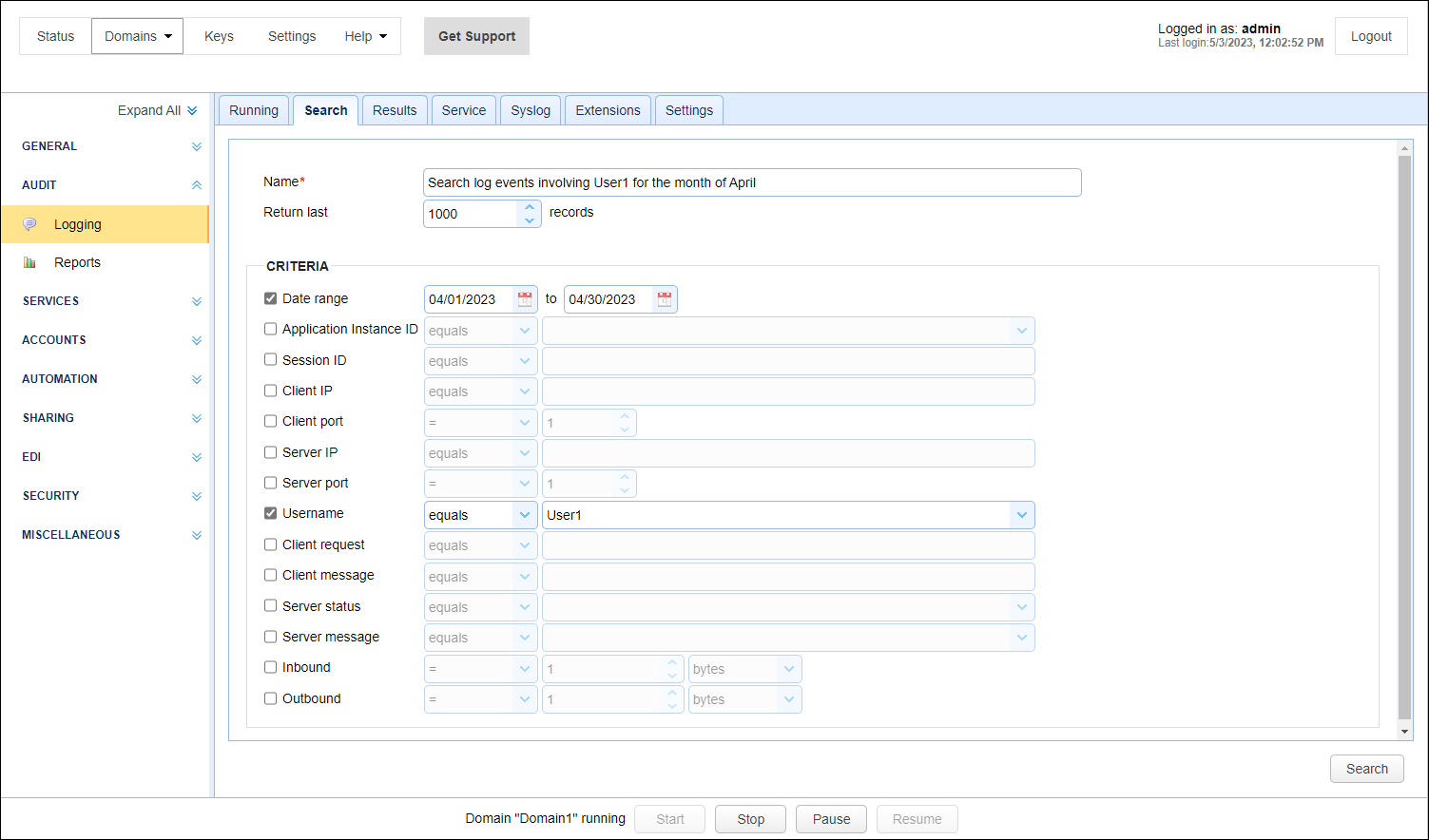Switch to the Results tab
This screenshot has height=840, width=1429.
tap(395, 110)
